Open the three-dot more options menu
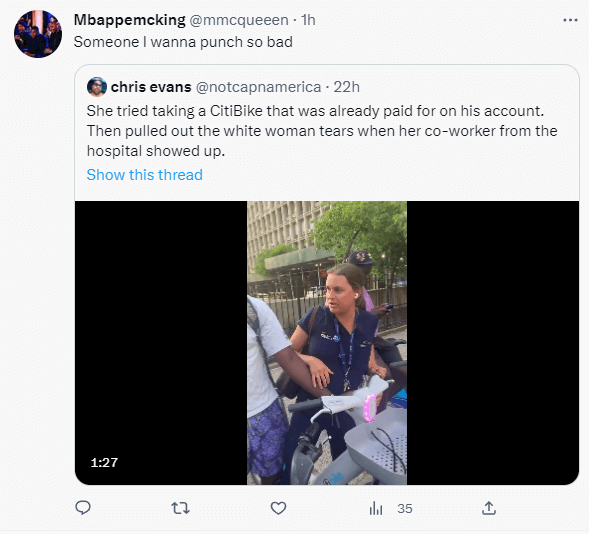 (x=570, y=20)
